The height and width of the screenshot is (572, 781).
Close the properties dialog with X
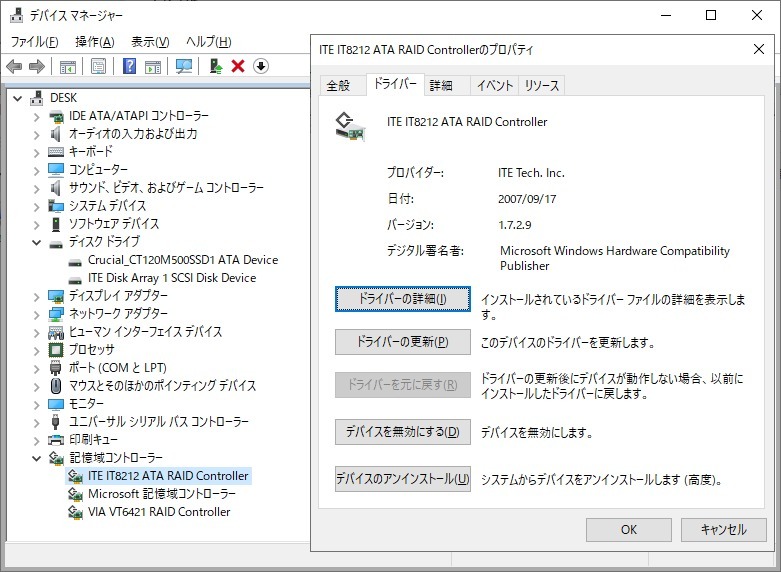tap(759, 49)
